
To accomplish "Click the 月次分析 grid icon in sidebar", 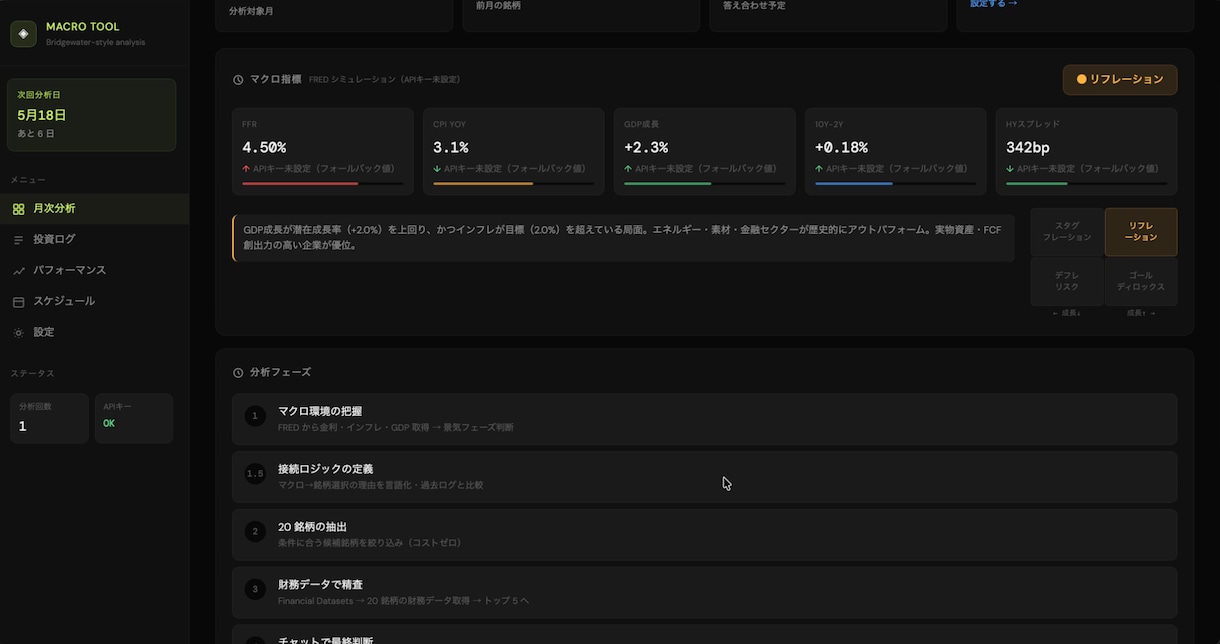I will [x=18, y=209].
